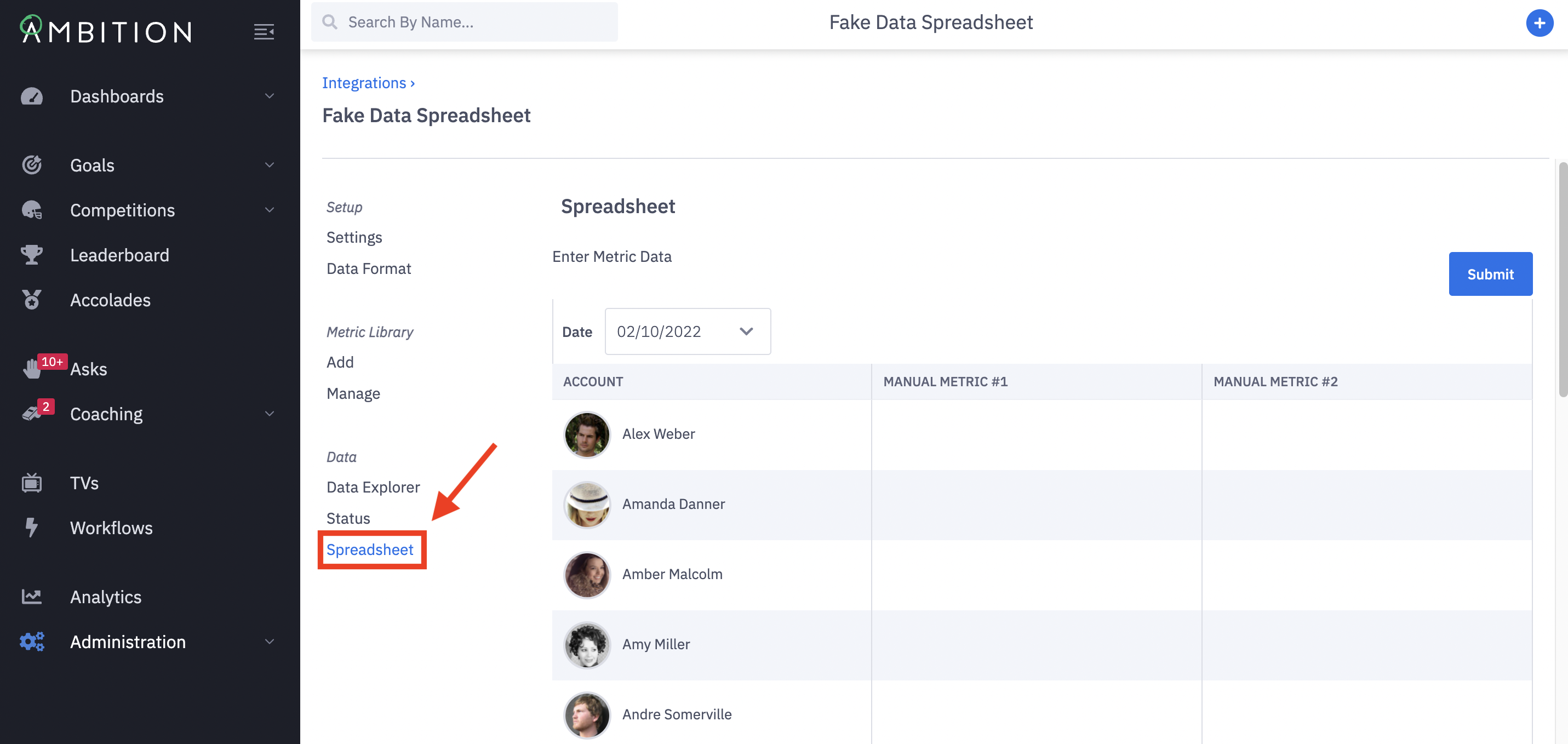The width and height of the screenshot is (1568, 744).
Task: Click the blue plus icon at top right
Action: 1539,23
